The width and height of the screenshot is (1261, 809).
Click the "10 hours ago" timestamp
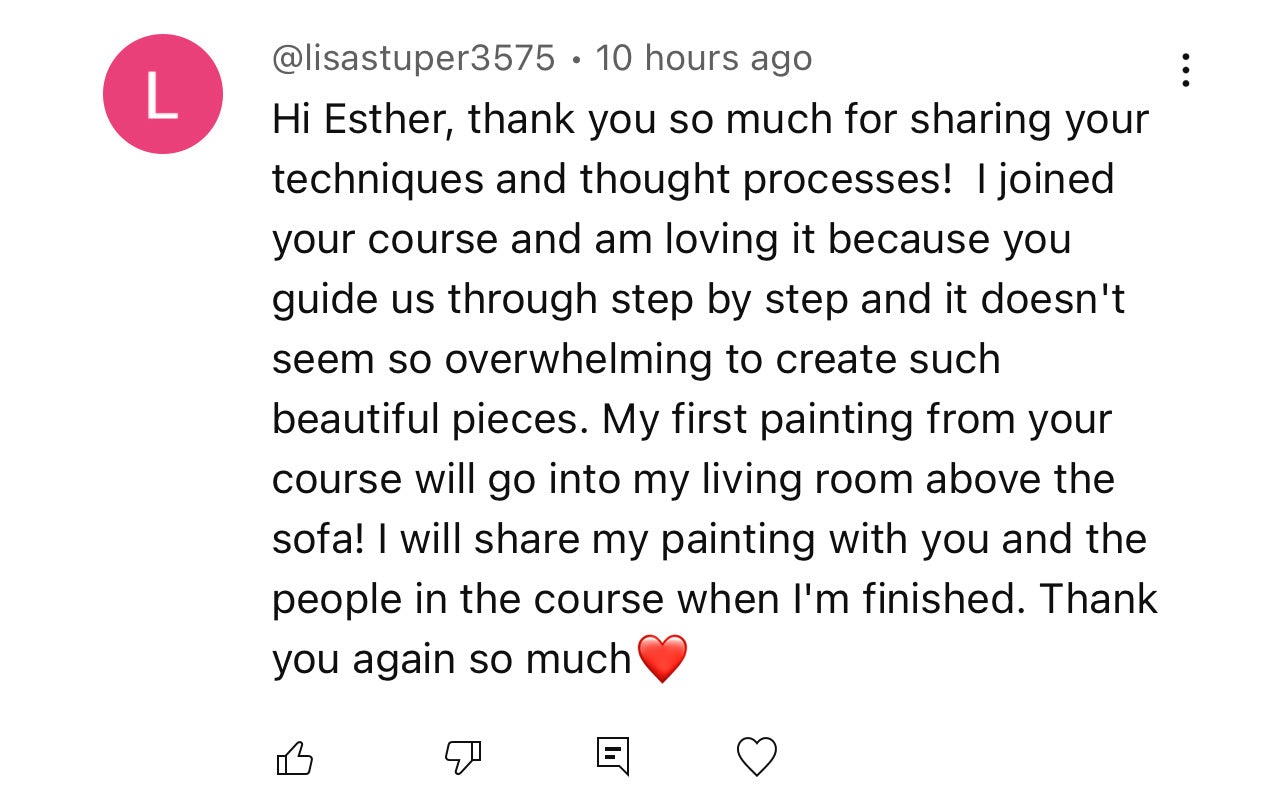click(703, 59)
